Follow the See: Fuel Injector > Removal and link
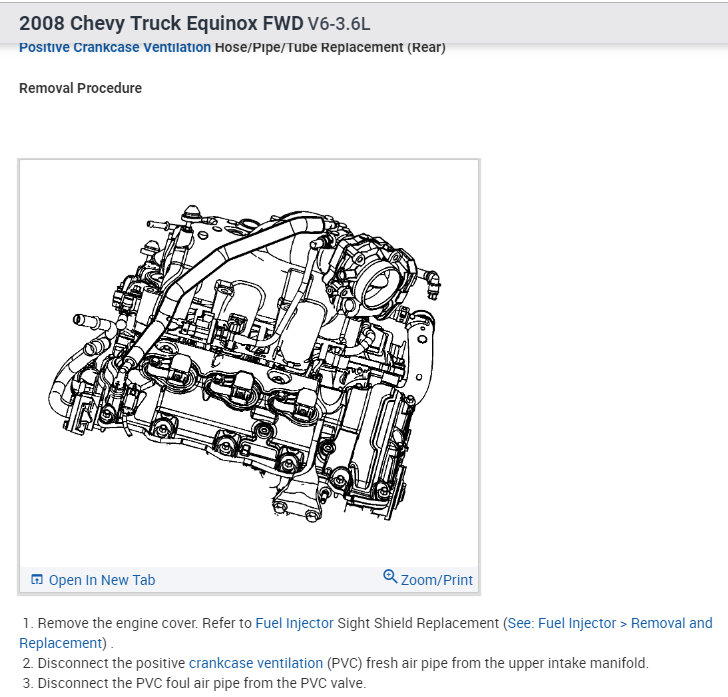This screenshot has height=697, width=728. click(x=610, y=623)
